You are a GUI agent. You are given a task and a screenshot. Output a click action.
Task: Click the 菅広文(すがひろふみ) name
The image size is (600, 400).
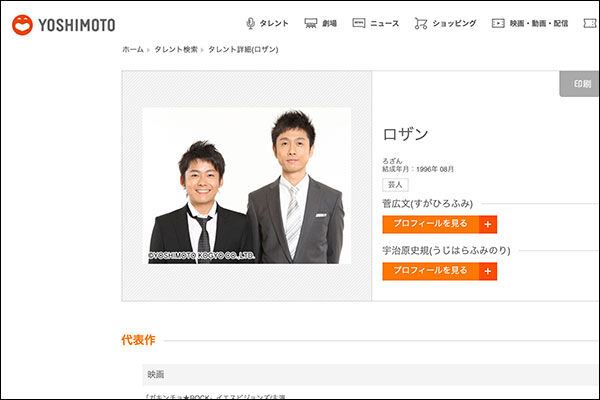[428, 204]
